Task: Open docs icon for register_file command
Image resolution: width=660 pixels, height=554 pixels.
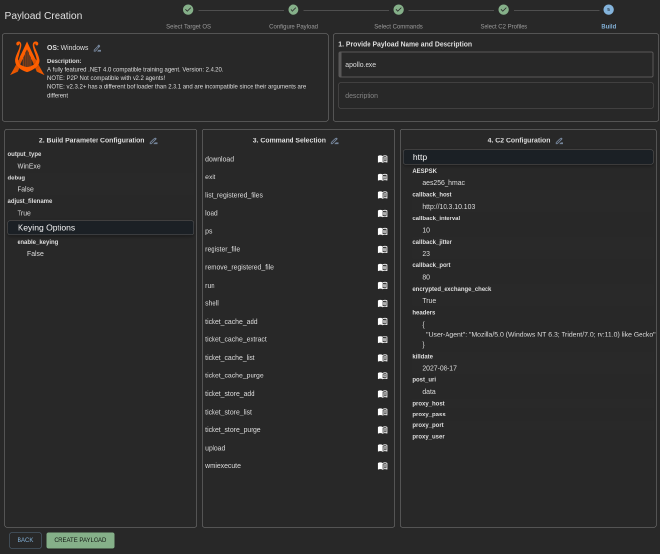Action: (382, 249)
